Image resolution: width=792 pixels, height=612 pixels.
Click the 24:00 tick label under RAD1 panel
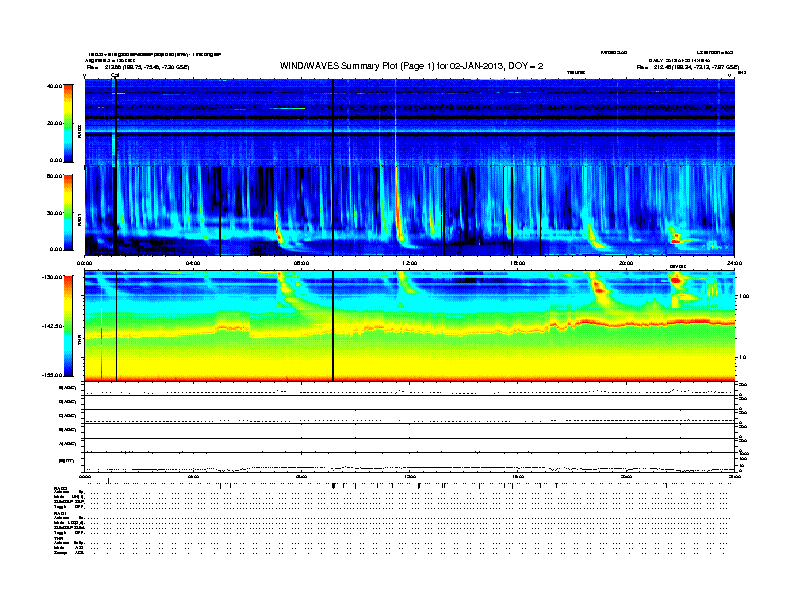pos(734,263)
